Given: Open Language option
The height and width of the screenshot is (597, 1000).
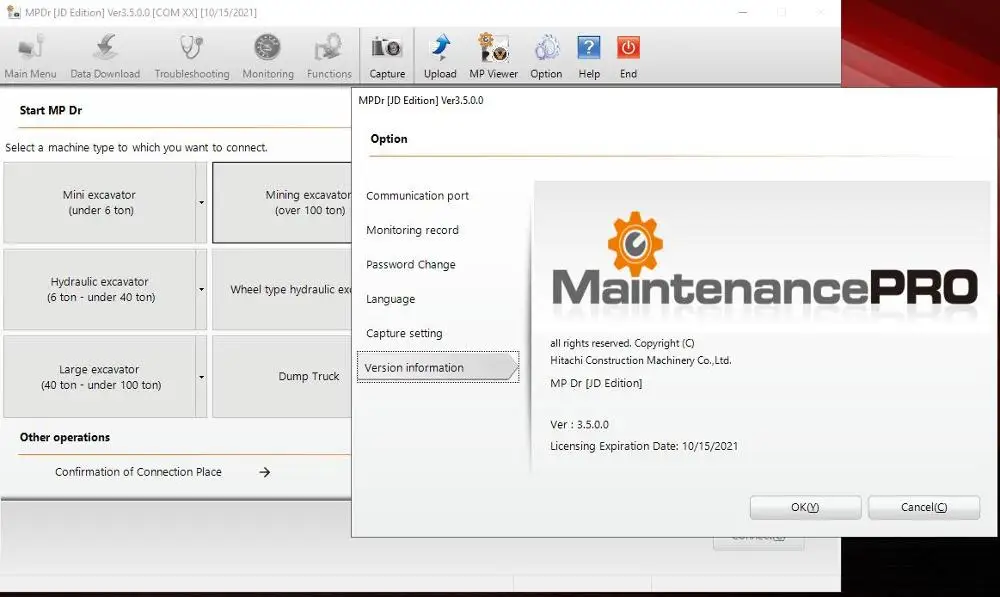Looking at the screenshot, I should click(x=390, y=299).
